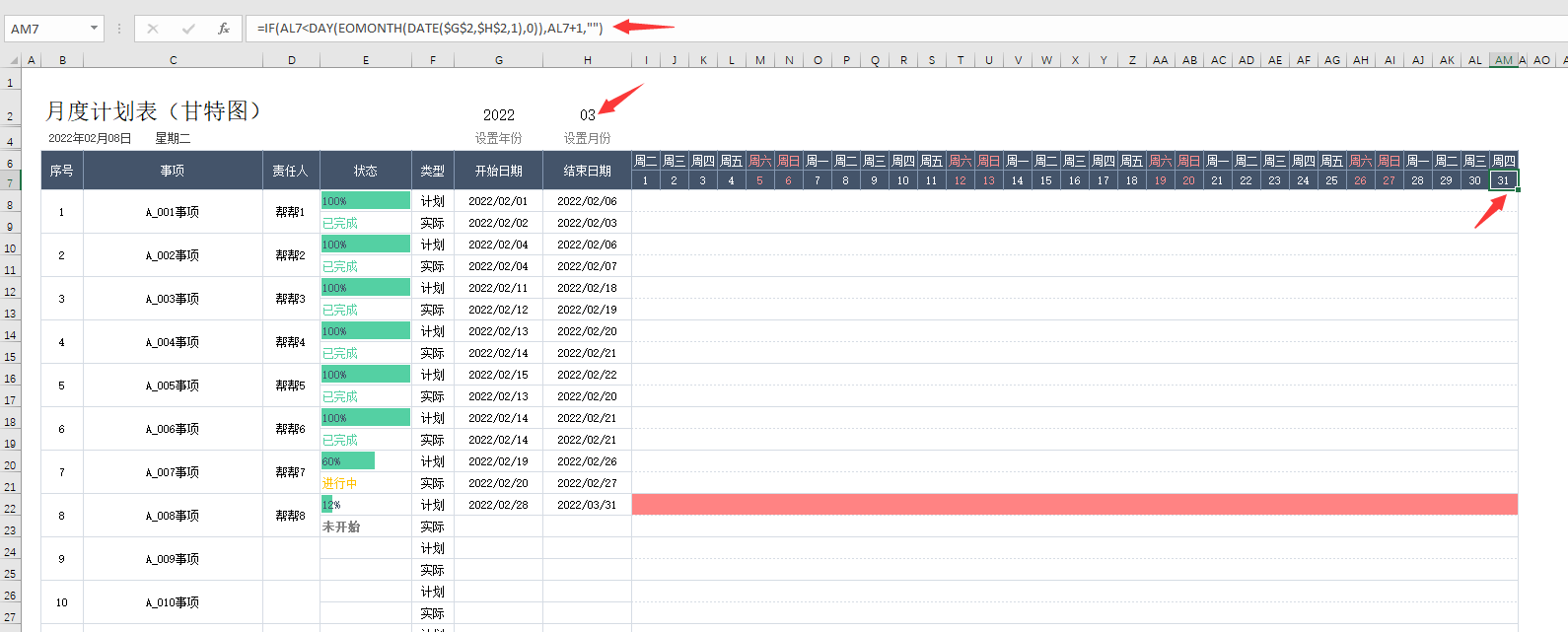Click the sequence number 7 cell

pos(62,472)
